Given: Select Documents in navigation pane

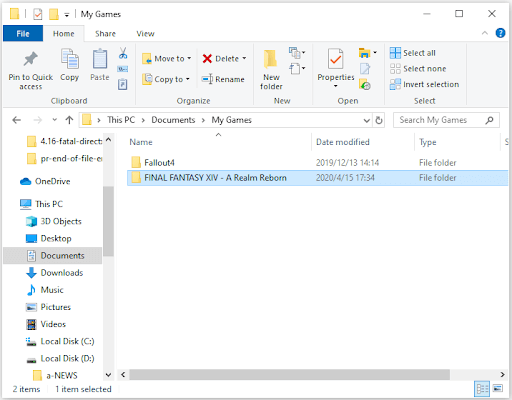Looking at the screenshot, I should 53,256.
